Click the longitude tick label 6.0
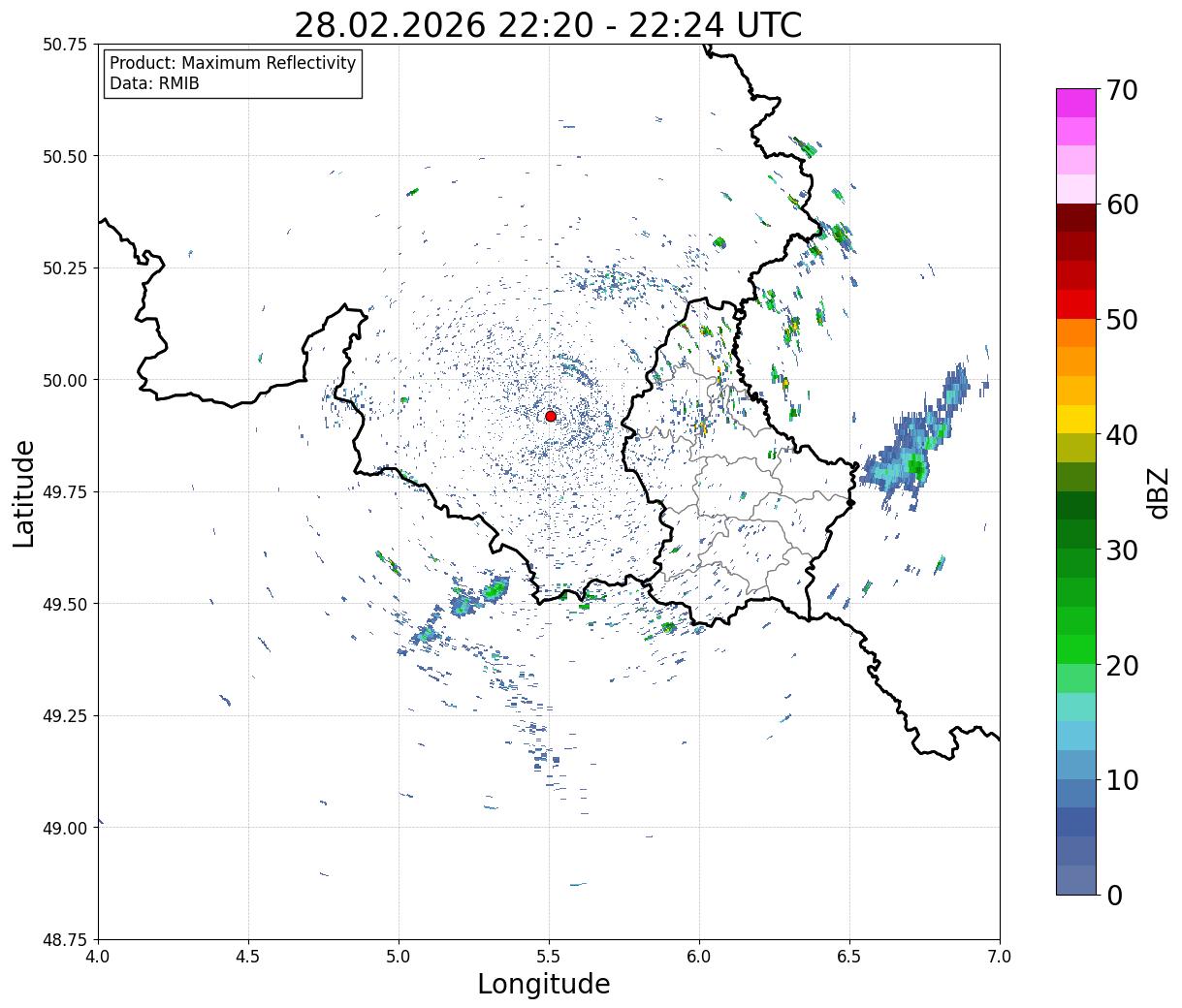1182x1008 pixels. 699,956
